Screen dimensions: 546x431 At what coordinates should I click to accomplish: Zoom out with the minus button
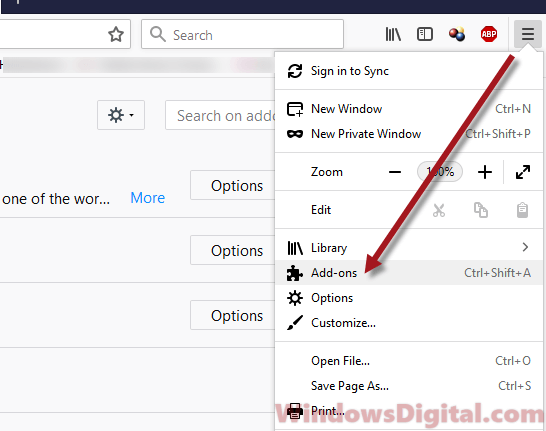395,172
